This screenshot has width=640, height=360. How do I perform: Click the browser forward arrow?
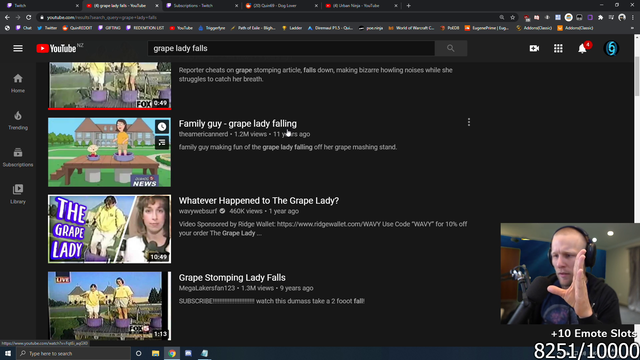[18, 17]
